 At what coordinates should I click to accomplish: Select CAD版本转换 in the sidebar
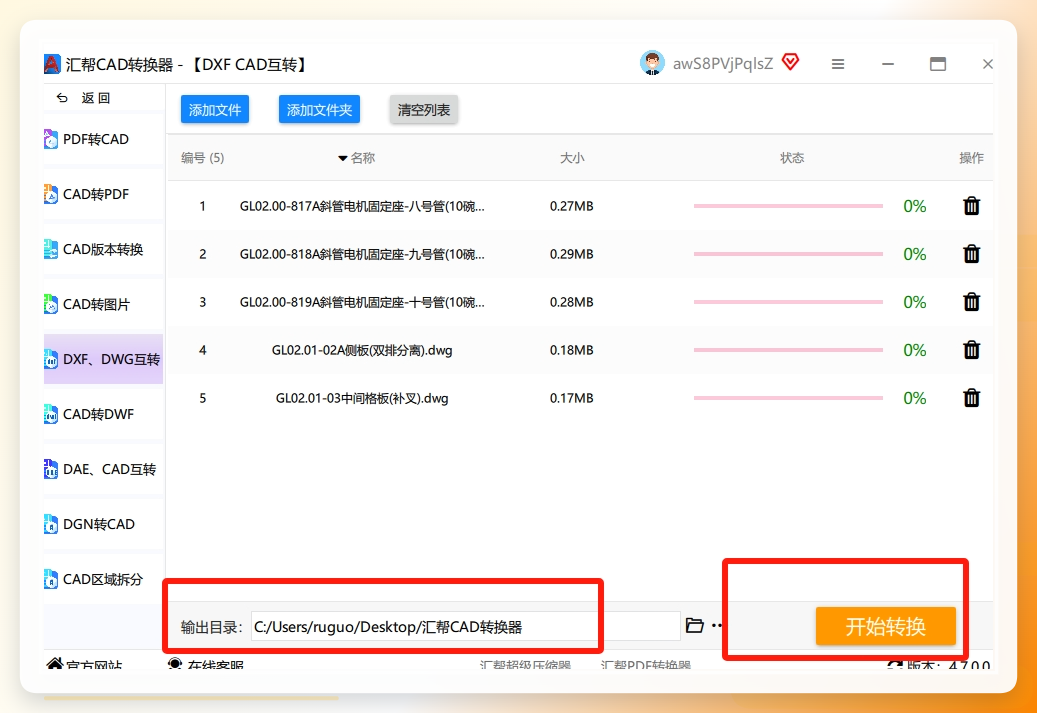coord(103,249)
